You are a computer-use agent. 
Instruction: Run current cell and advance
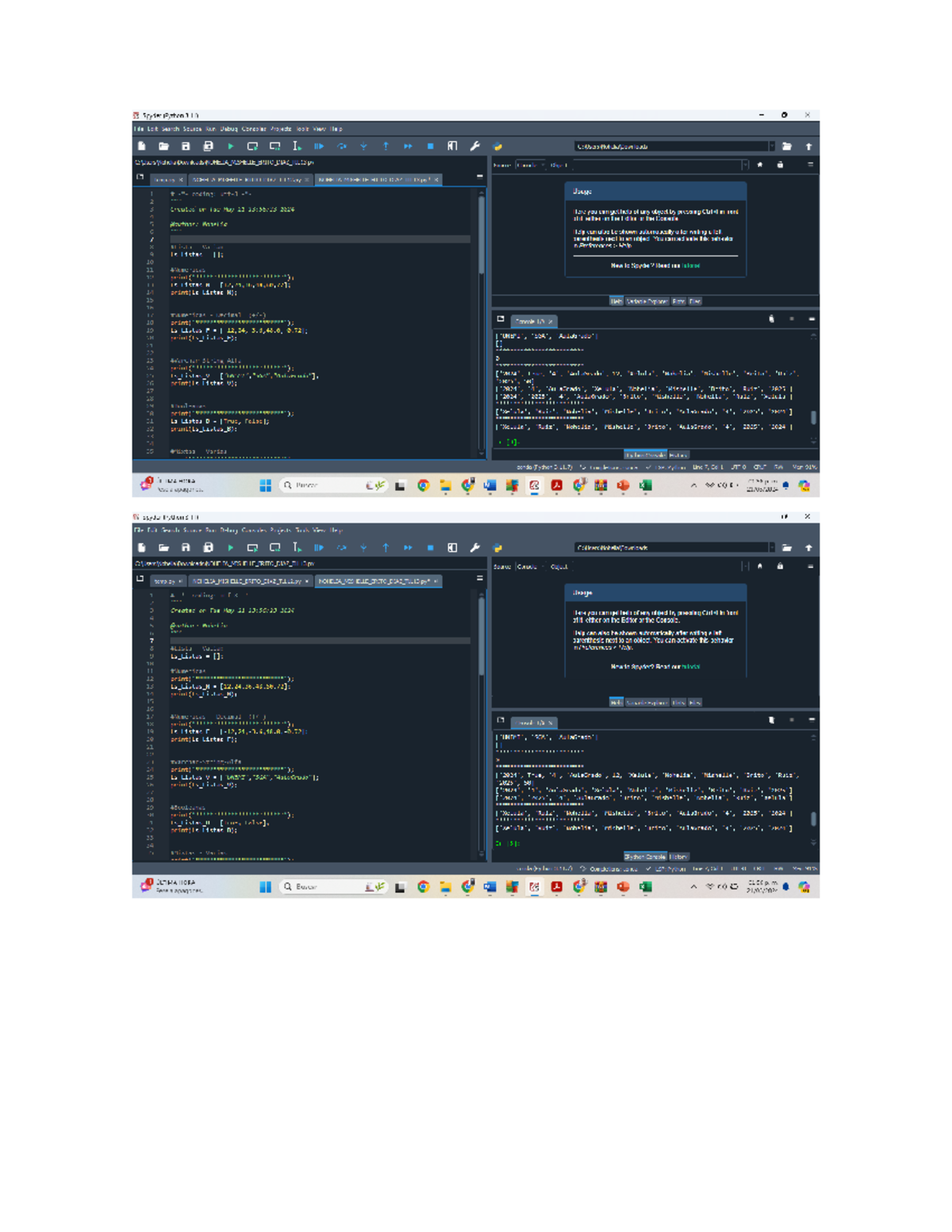(274, 145)
